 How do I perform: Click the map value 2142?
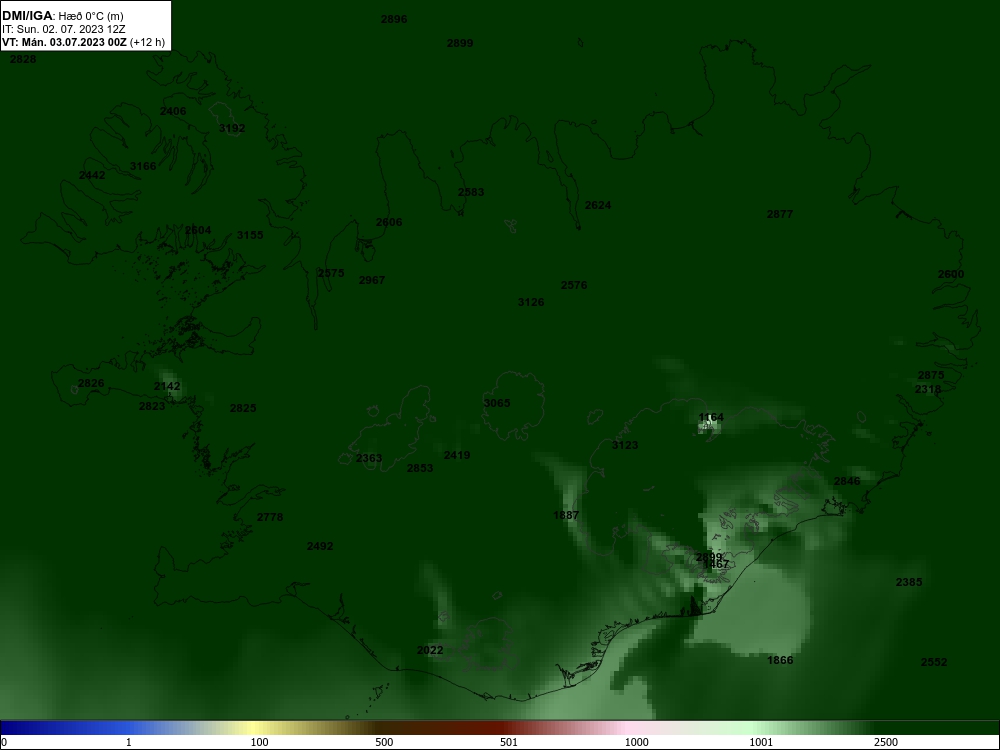point(167,386)
